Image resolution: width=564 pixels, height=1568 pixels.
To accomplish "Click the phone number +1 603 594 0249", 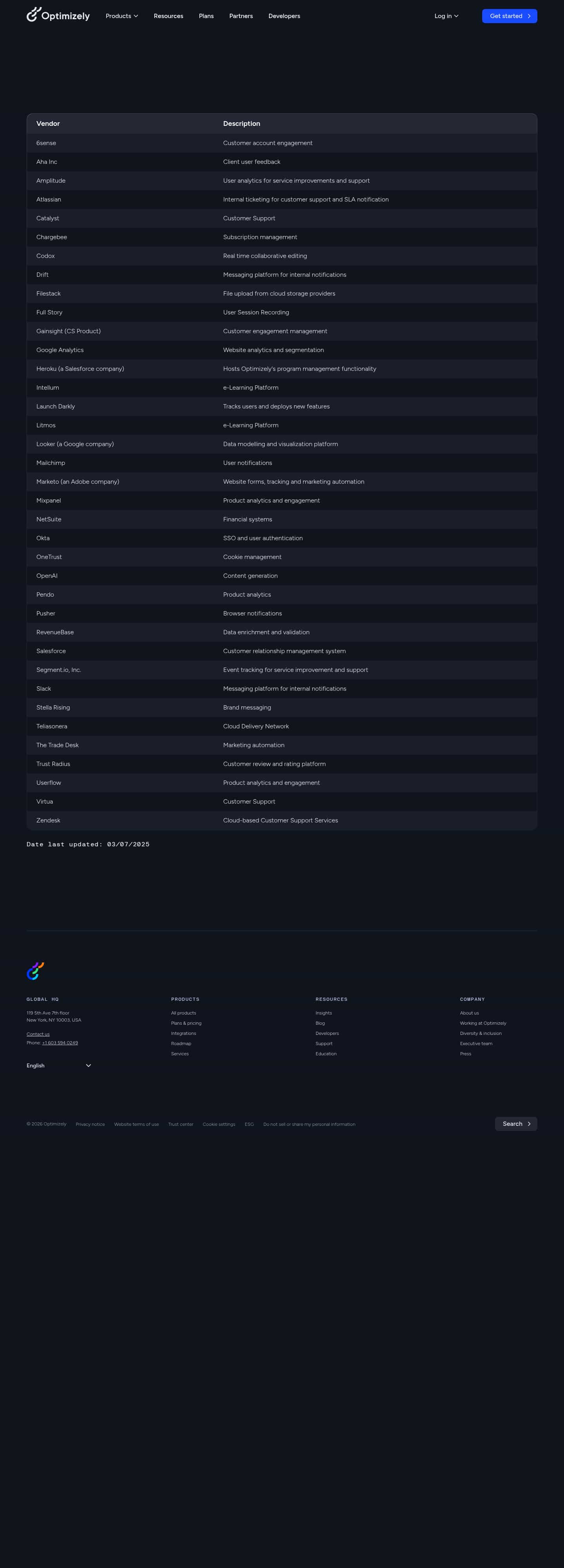I will [59, 1042].
